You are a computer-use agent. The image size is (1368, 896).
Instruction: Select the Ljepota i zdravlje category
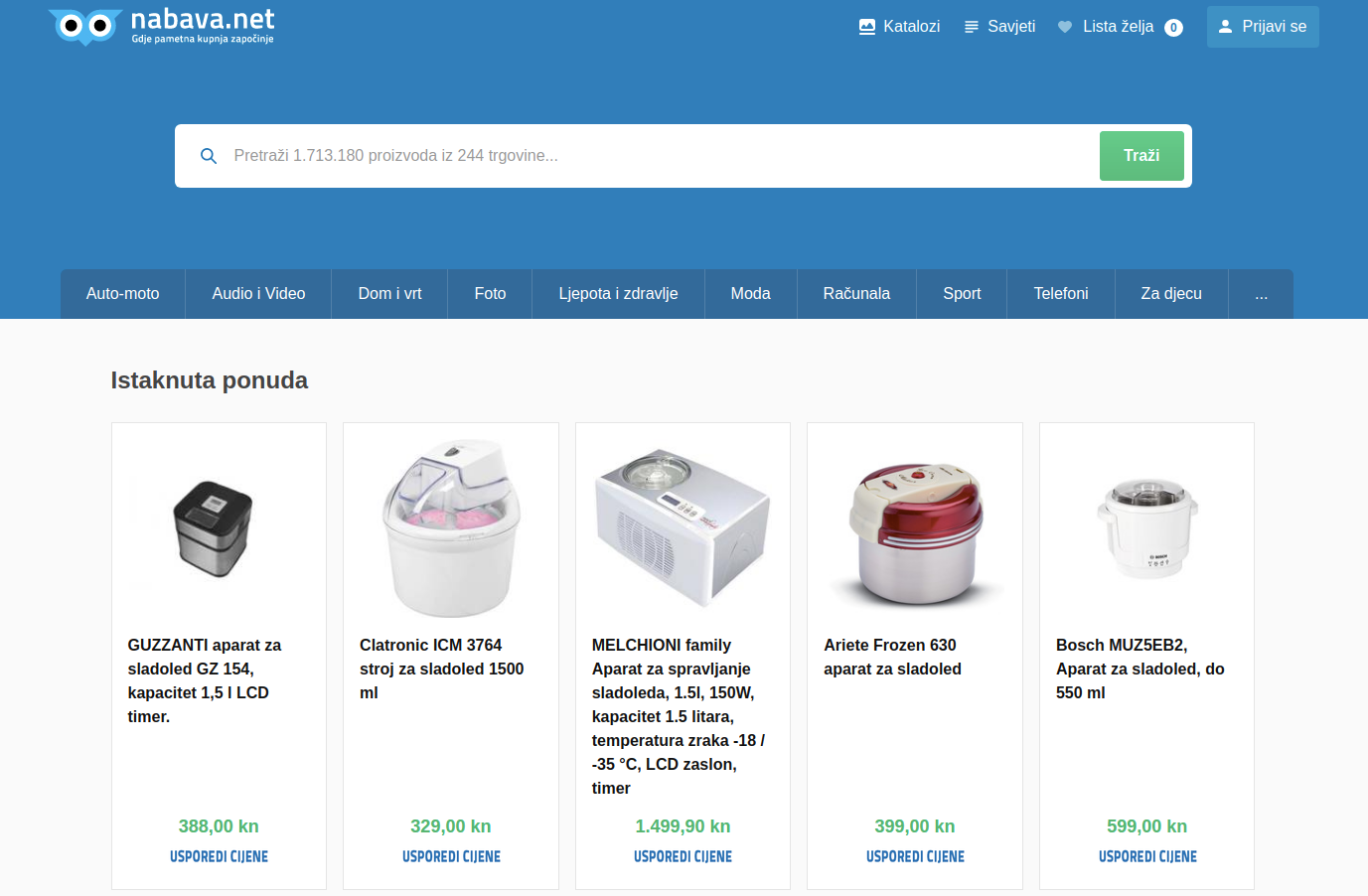[x=618, y=294]
